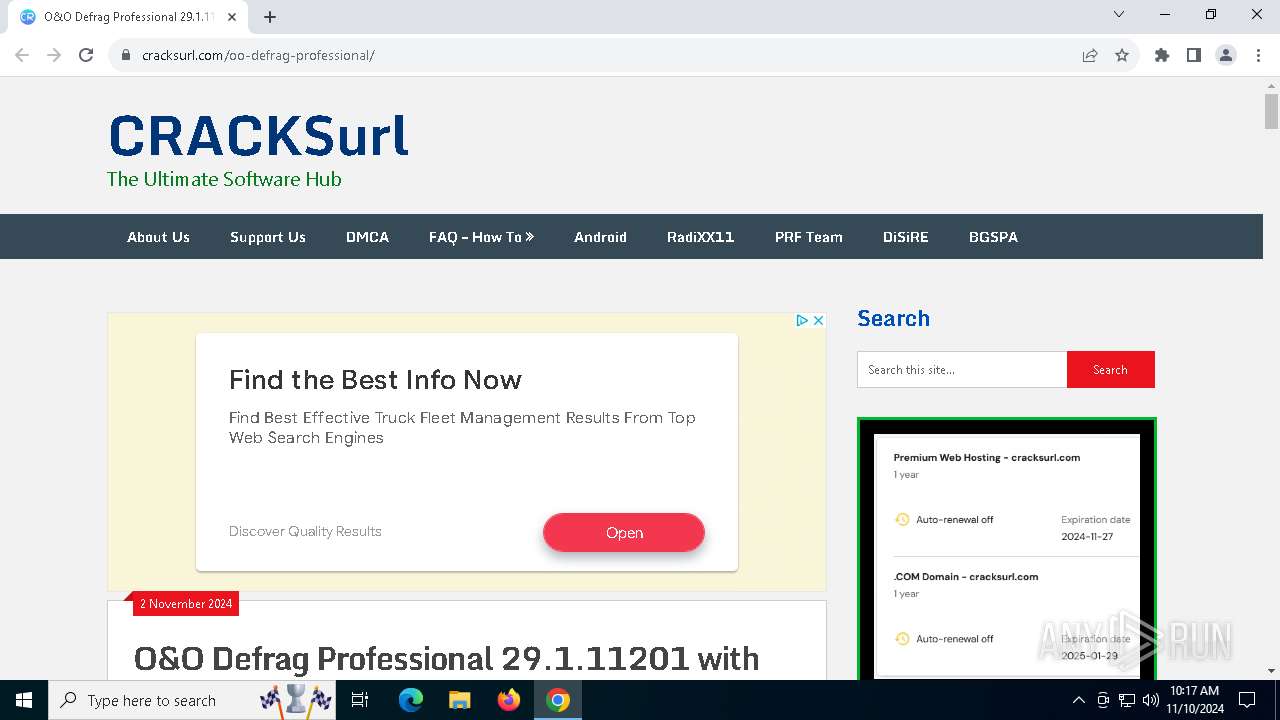Open Chrome profile avatar
This screenshot has width=1280, height=720.
pos(1226,56)
